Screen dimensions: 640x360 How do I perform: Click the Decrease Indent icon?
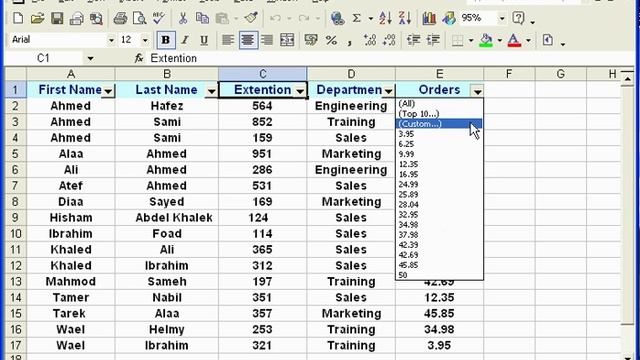coord(413,40)
